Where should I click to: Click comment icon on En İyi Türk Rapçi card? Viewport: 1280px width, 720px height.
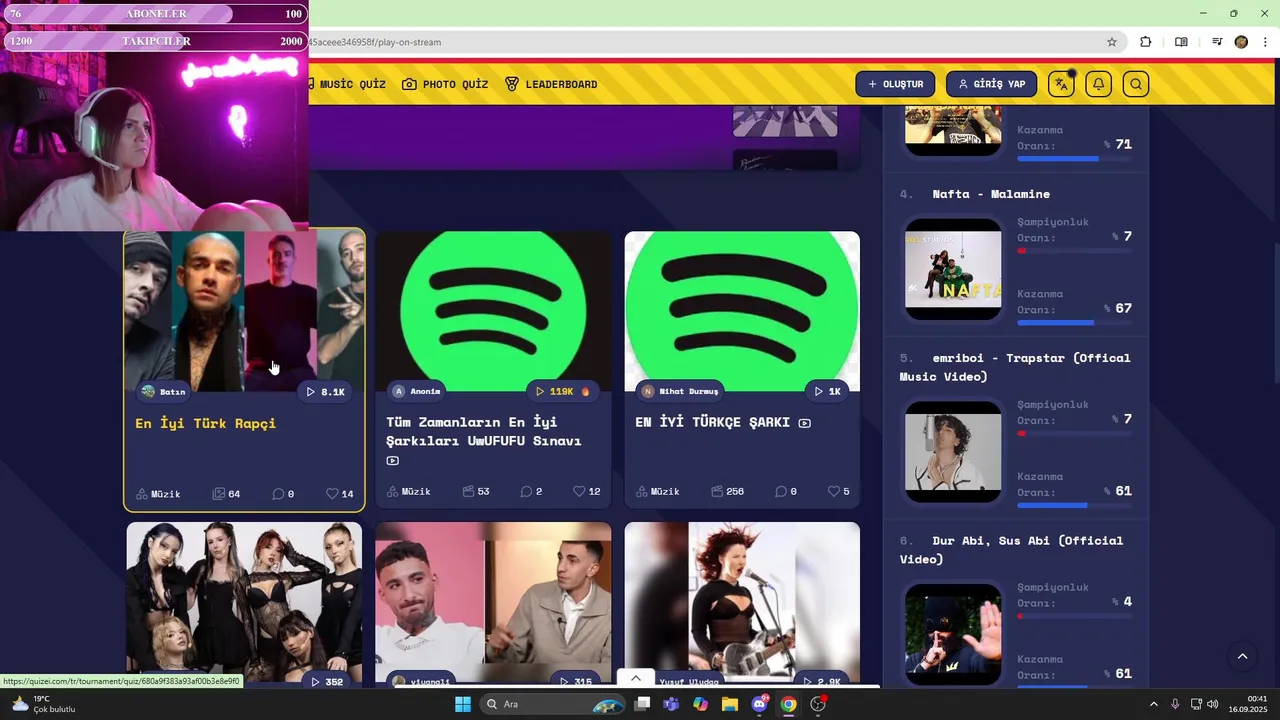[x=278, y=494]
